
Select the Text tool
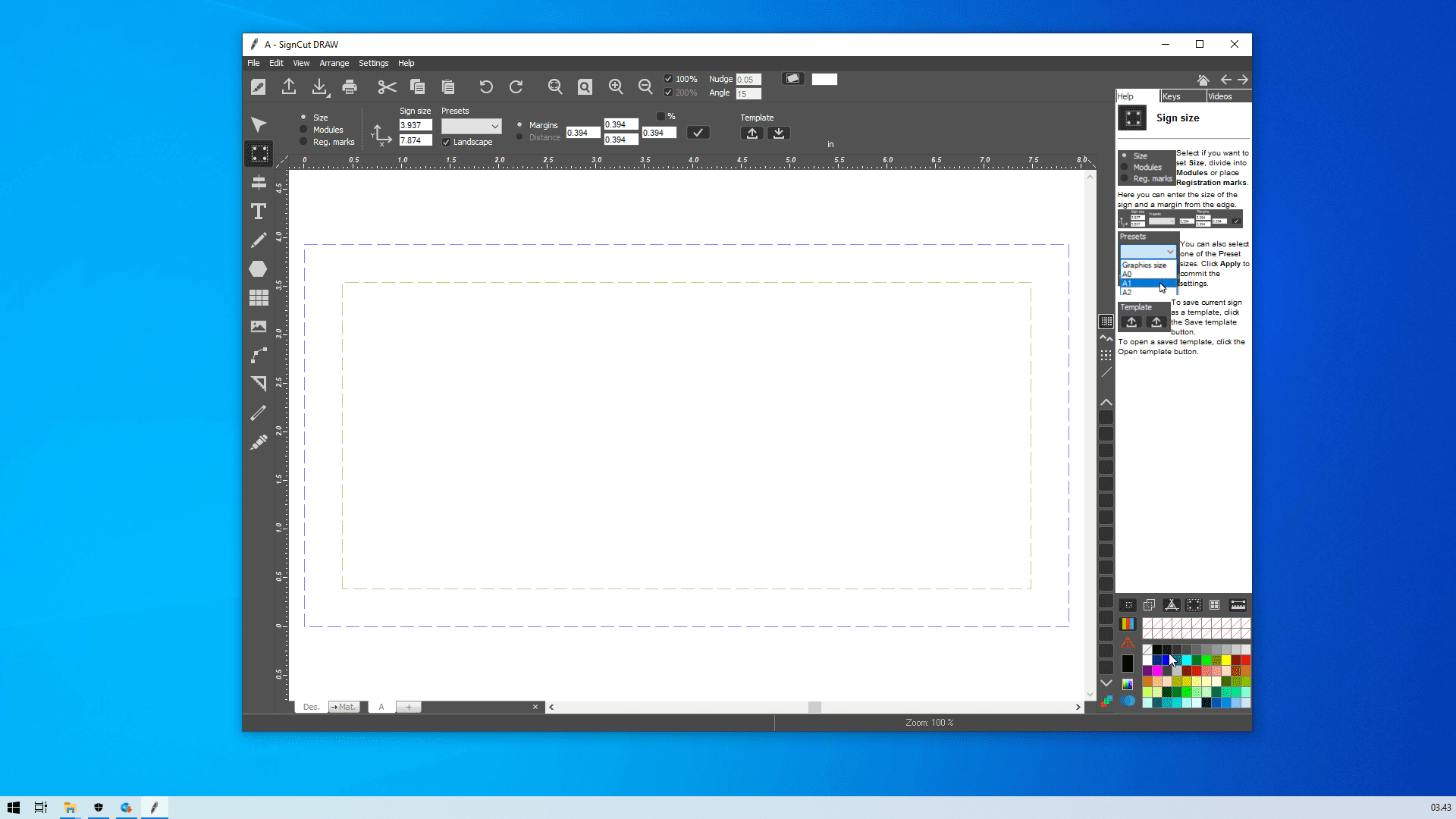pos(259,212)
